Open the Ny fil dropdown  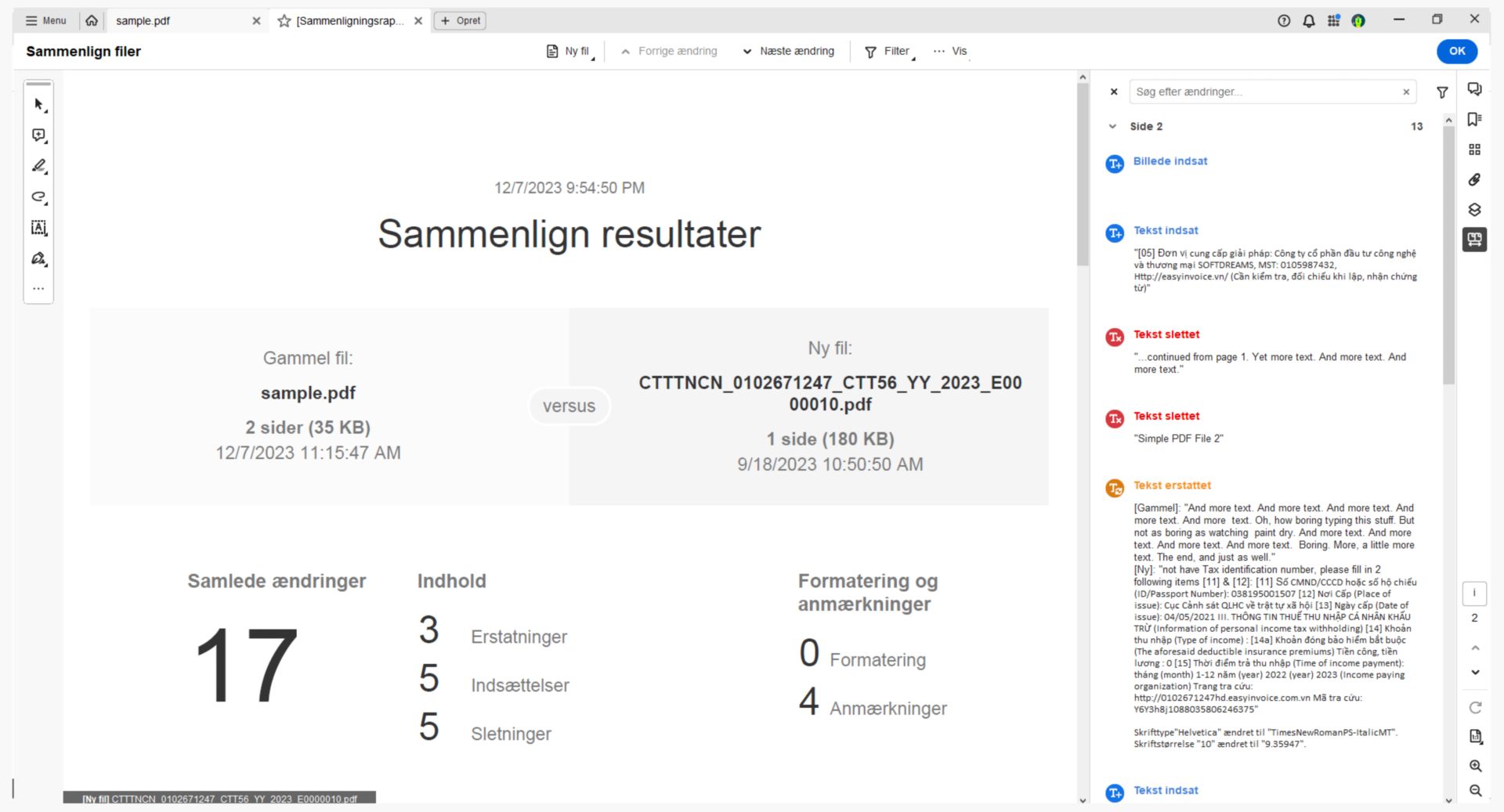point(571,52)
